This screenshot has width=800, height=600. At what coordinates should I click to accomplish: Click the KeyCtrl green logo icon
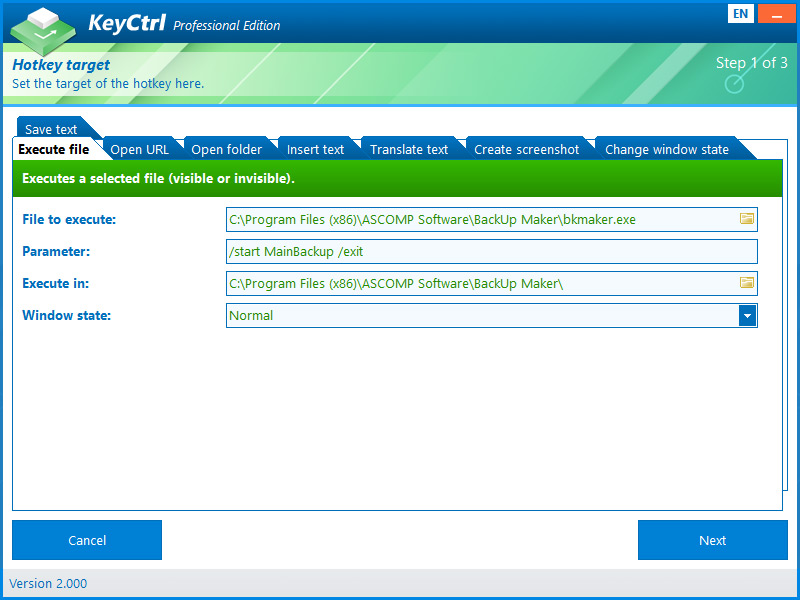[x=43, y=32]
